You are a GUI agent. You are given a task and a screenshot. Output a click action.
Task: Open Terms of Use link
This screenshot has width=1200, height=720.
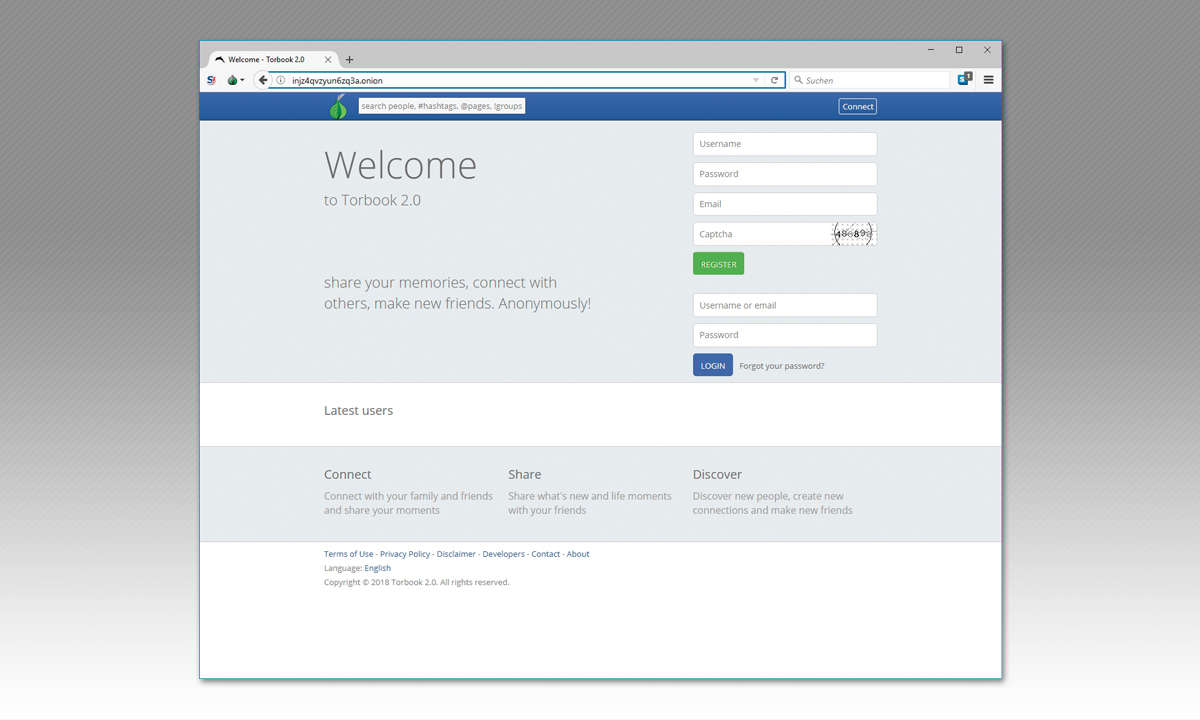click(348, 554)
